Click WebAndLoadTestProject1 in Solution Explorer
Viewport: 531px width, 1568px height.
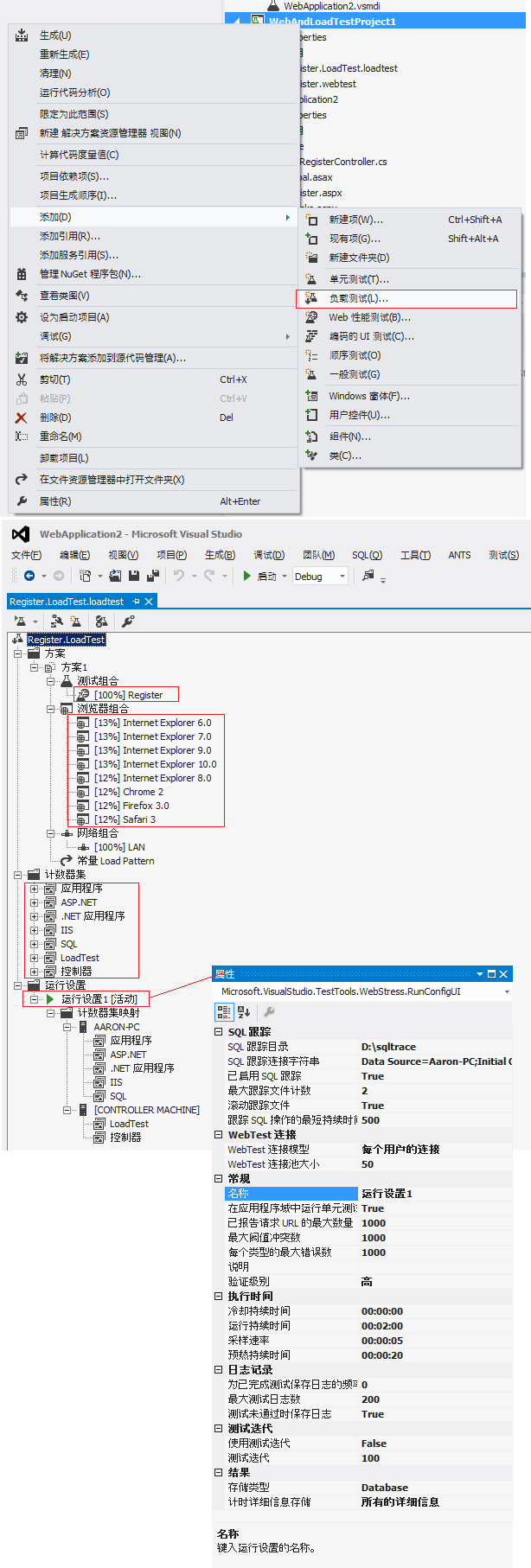point(332,22)
